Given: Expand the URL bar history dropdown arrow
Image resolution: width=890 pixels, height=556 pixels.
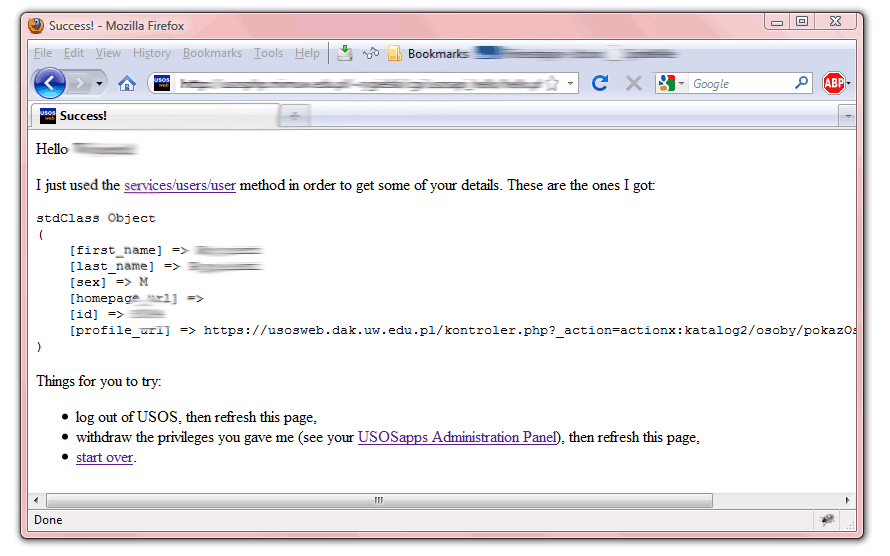Looking at the screenshot, I should click(571, 84).
